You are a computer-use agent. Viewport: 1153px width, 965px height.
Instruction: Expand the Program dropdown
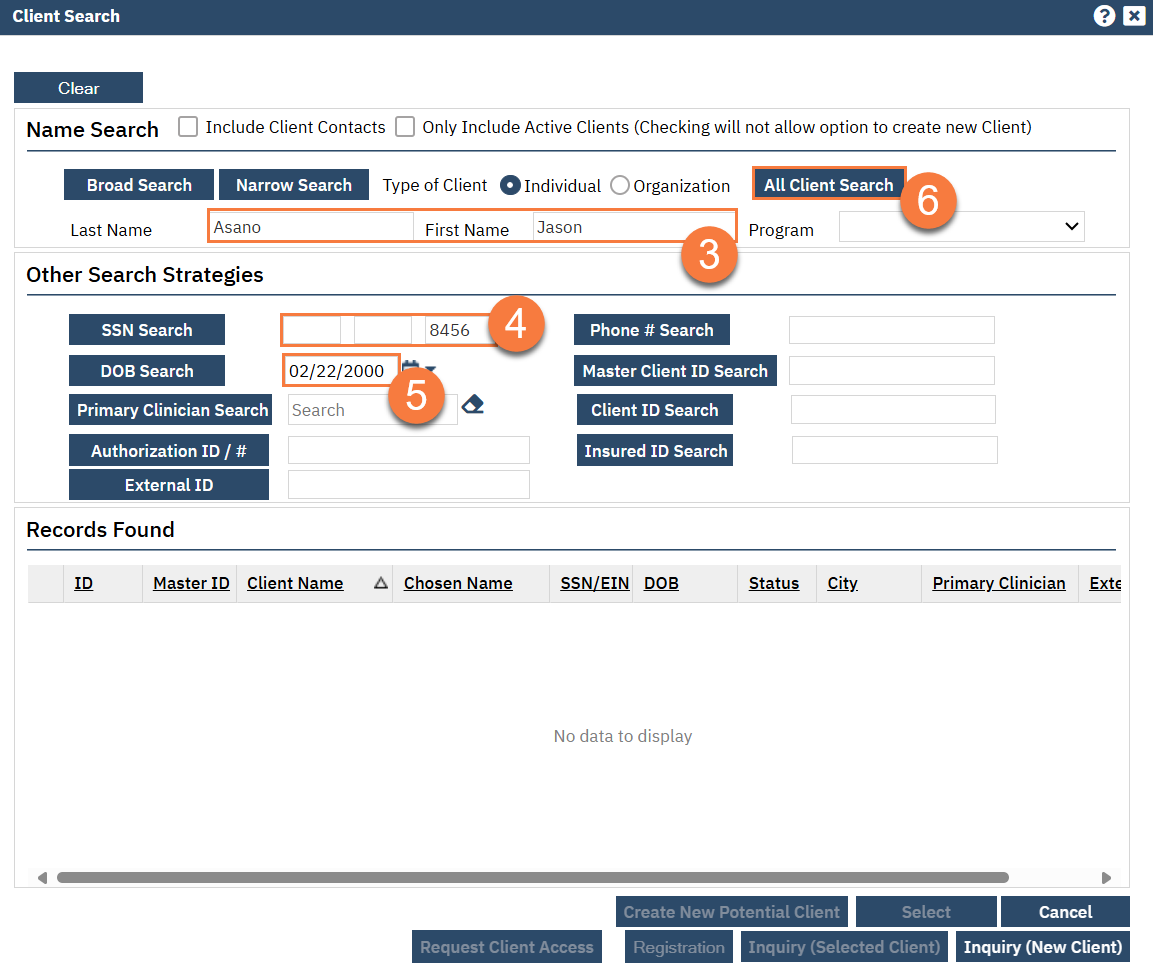[x=961, y=227]
